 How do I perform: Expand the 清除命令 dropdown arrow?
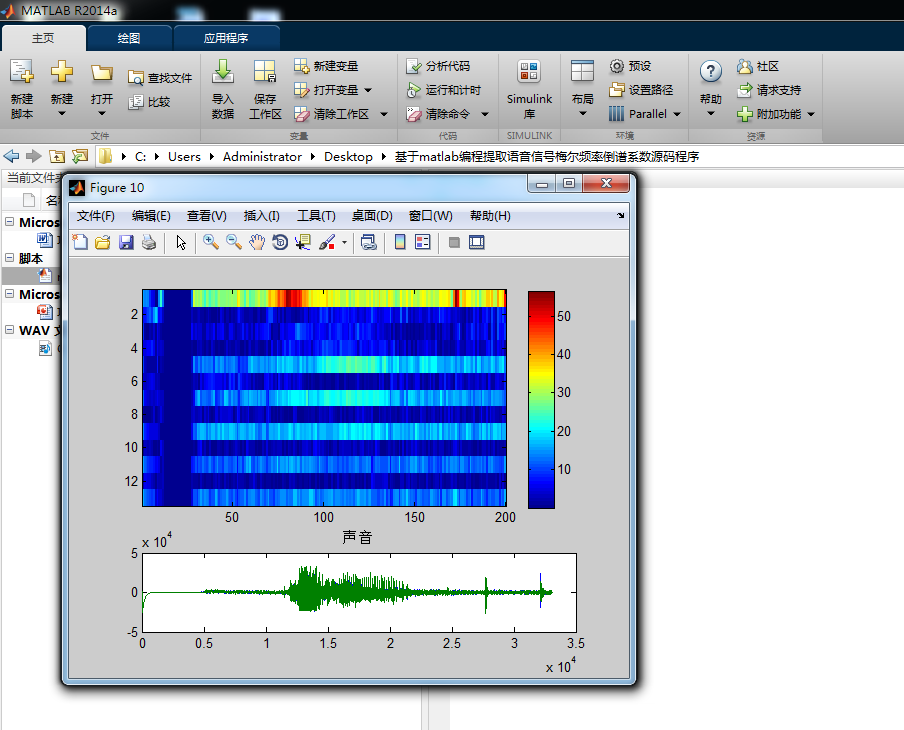(485, 115)
